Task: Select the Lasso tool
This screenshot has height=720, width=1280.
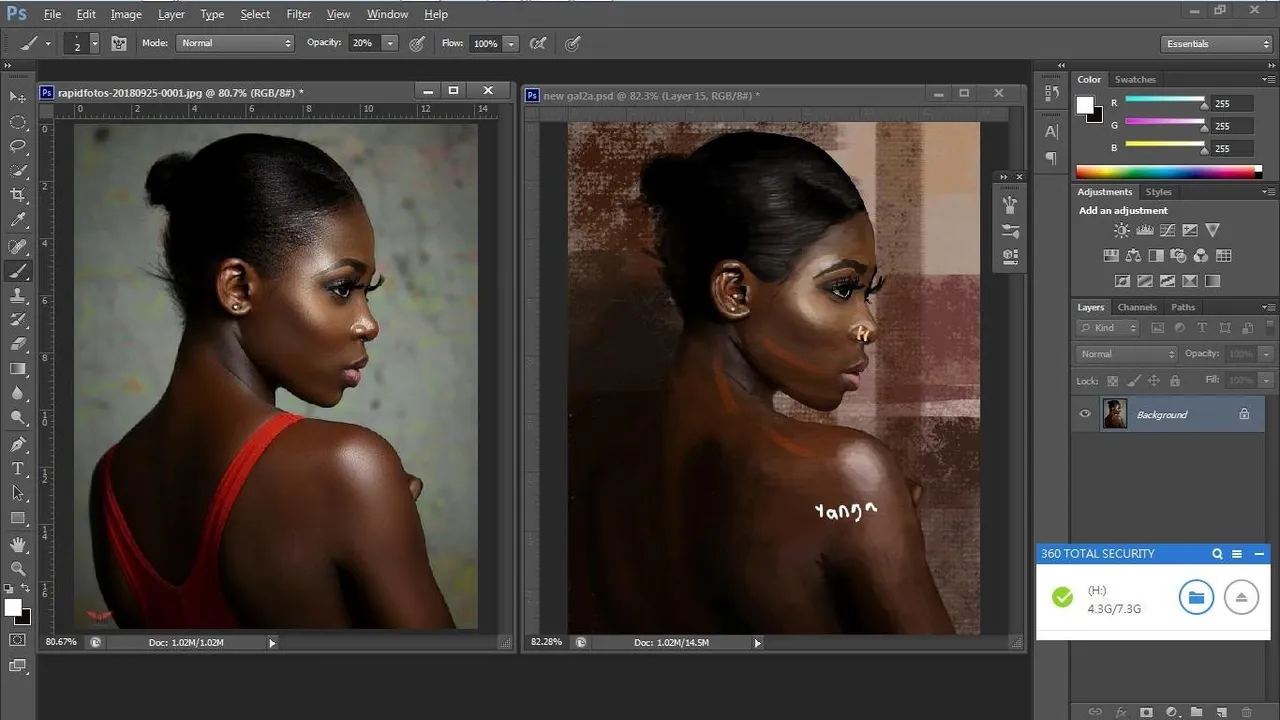Action: pyautogui.click(x=18, y=147)
